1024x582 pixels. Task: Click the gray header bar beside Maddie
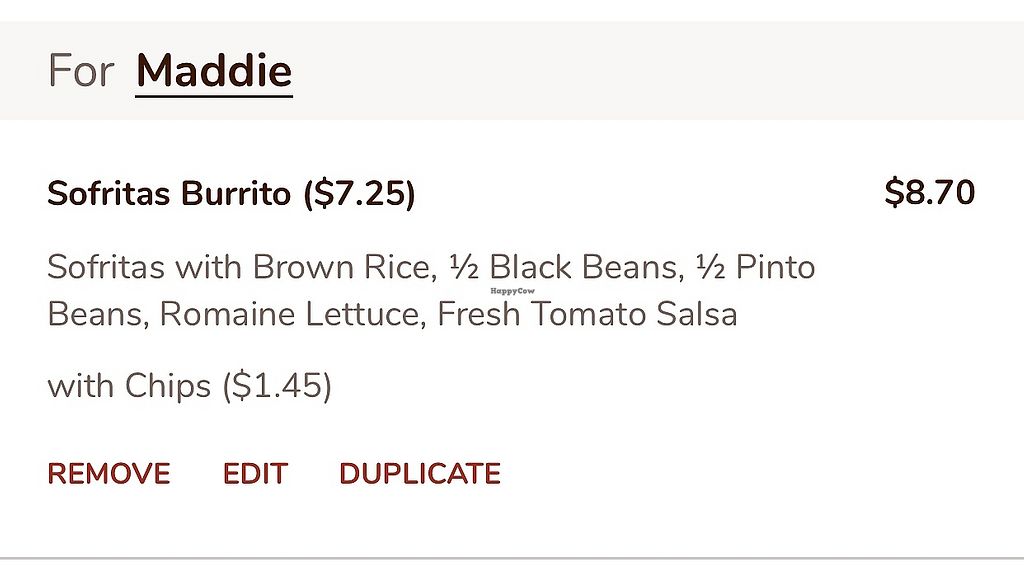coord(650,72)
